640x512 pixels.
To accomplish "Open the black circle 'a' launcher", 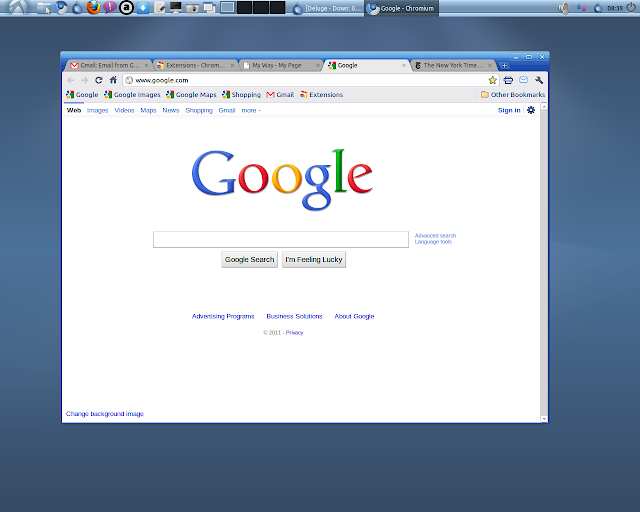I will pos(126,7).
